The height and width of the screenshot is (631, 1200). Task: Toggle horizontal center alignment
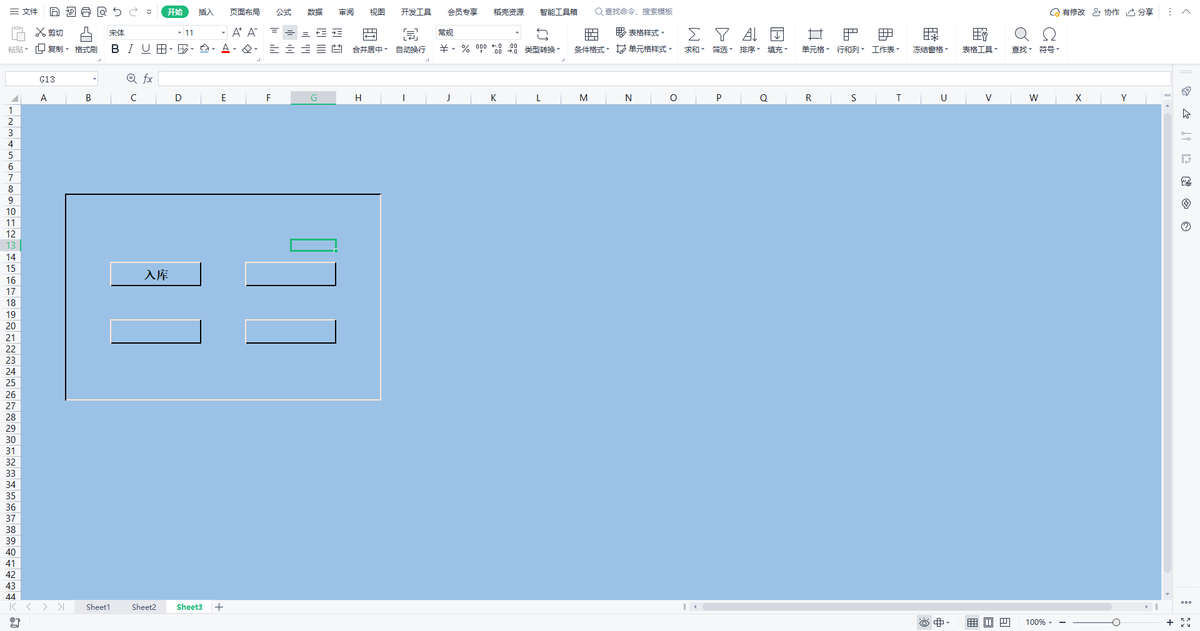[x=290, y=49]
